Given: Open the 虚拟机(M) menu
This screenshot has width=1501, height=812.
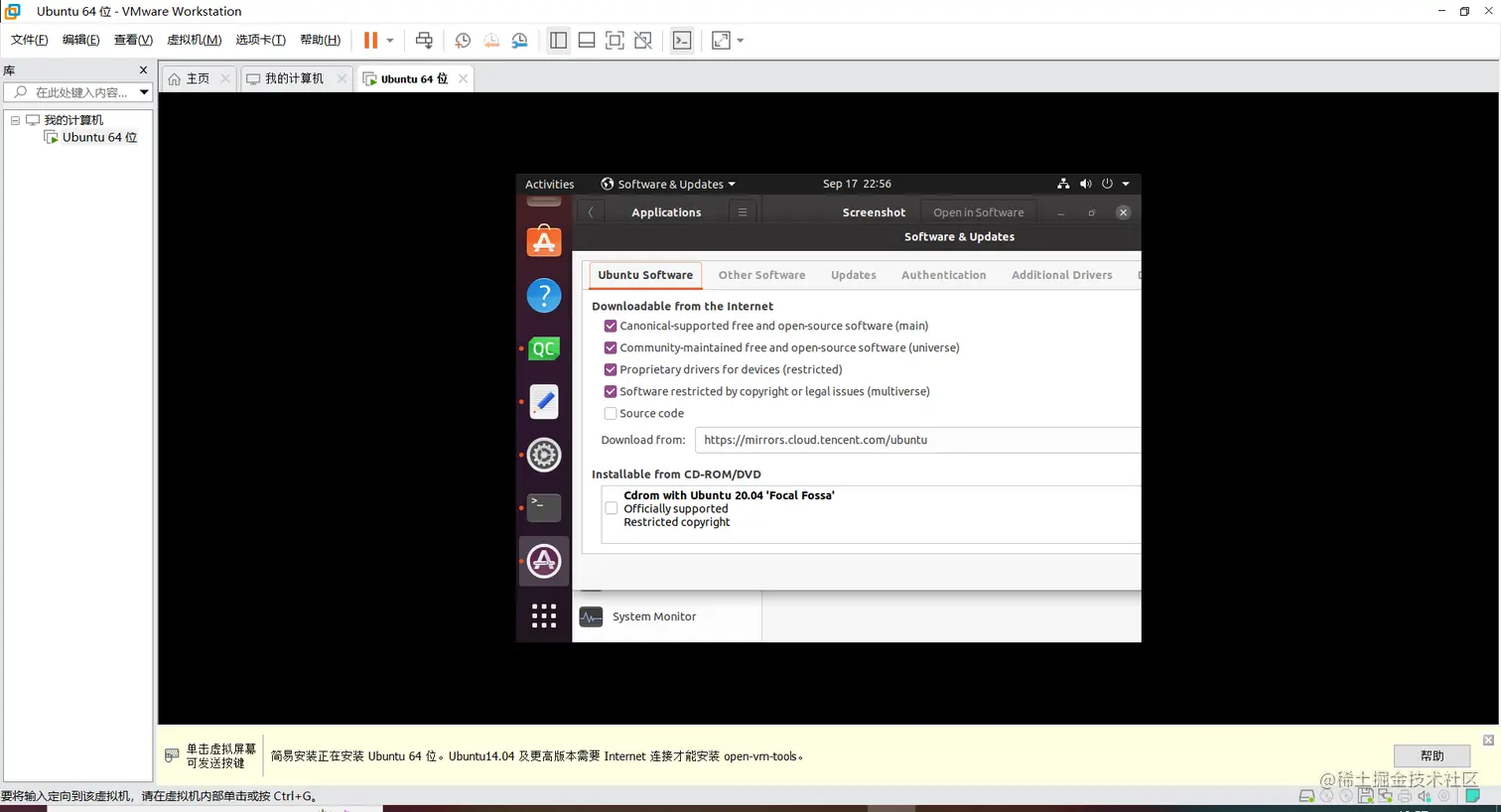Looking at the screenshot, I should pos(194,40).
